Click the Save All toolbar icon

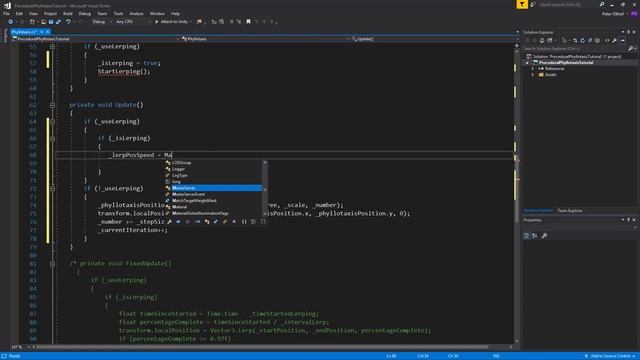click(x=58, y=22)
